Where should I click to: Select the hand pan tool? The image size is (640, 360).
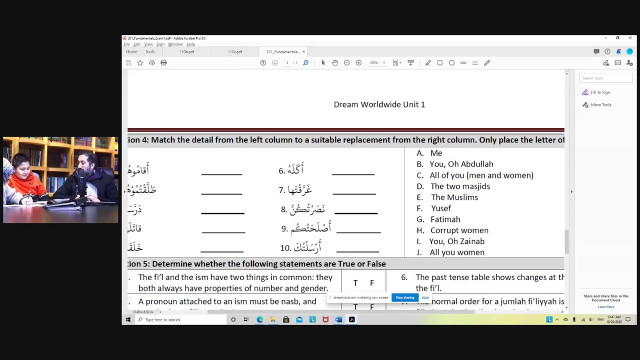click(x=335, y=63)
